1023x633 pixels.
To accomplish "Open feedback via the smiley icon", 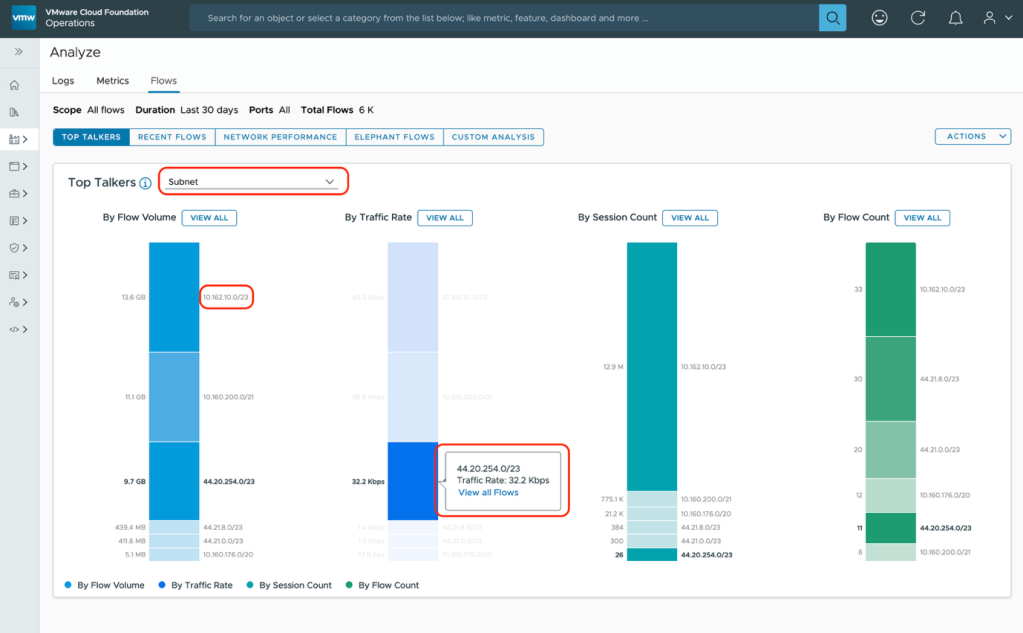I will pyautogui.click(x=879, y=18).
